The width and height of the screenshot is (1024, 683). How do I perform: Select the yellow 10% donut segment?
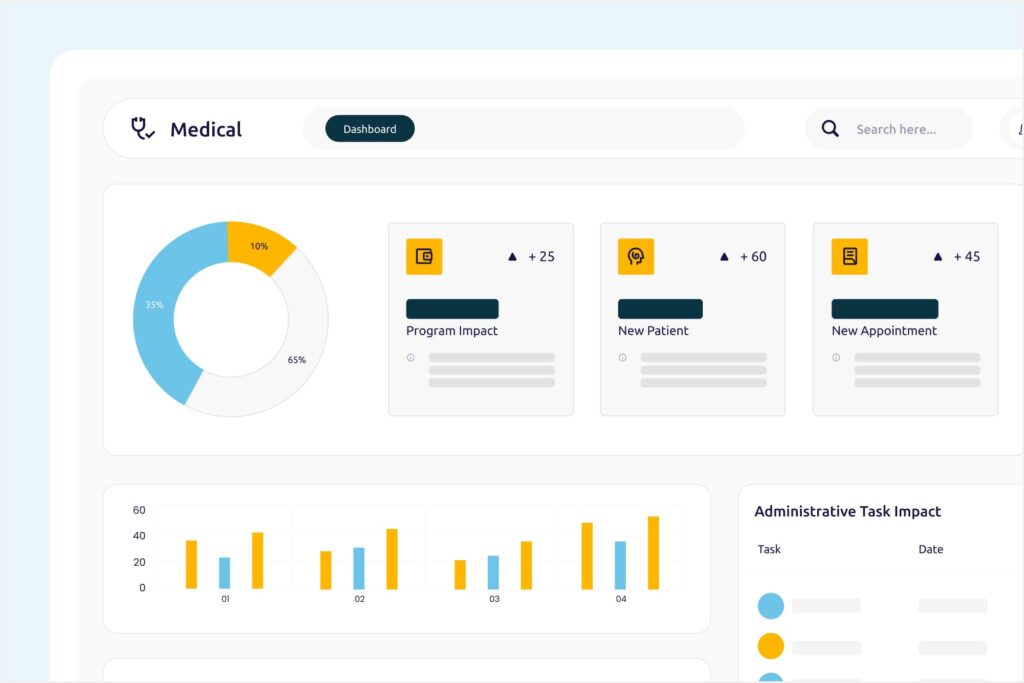(259, 245)
